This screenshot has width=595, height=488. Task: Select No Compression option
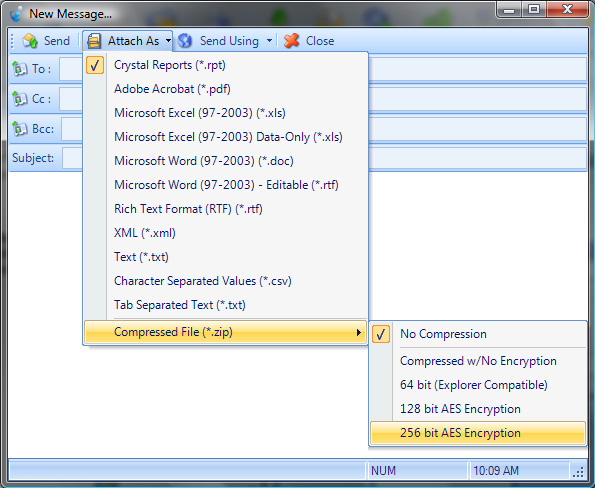478,334
